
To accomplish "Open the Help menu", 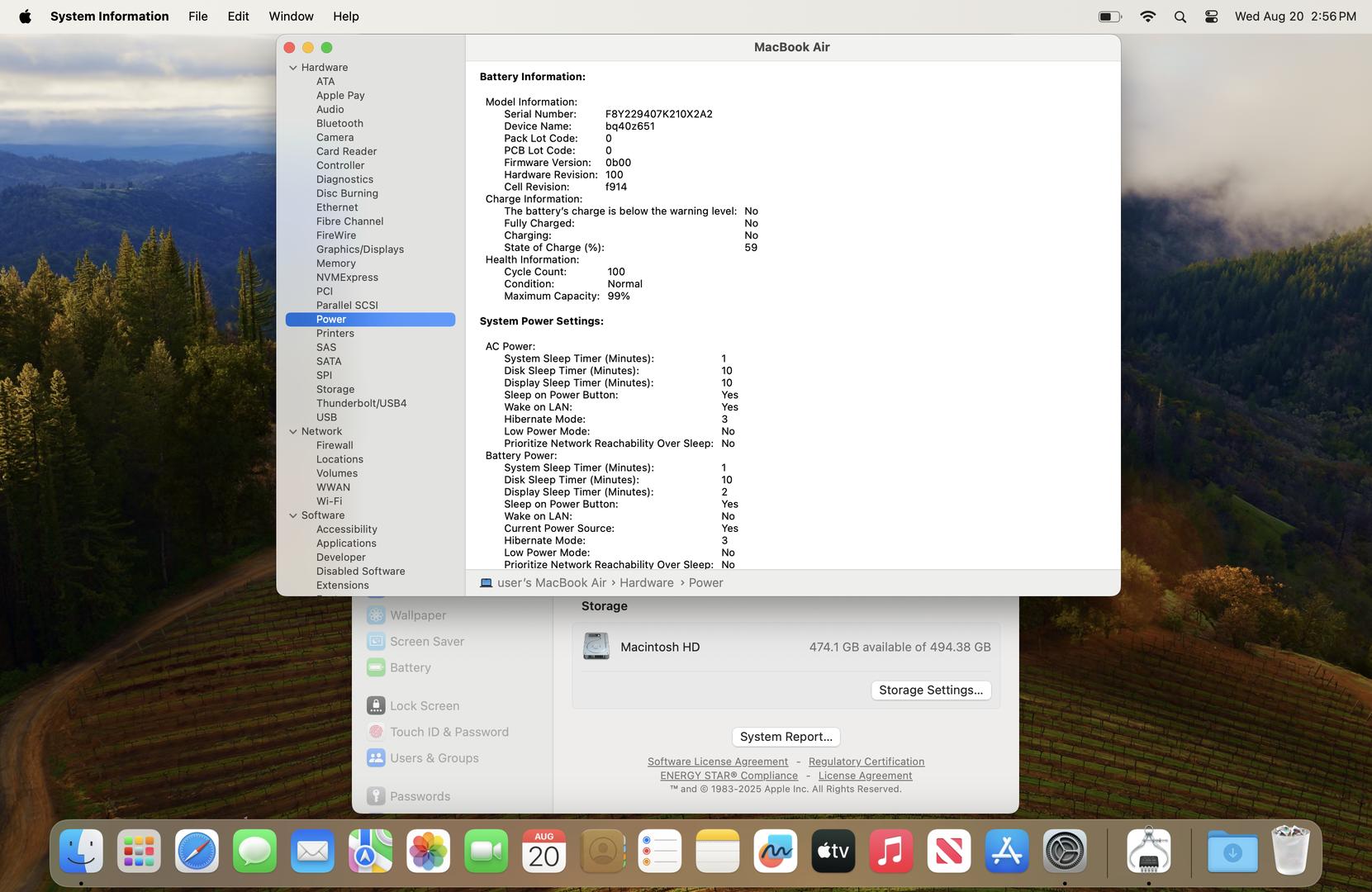I will [346, 17].
